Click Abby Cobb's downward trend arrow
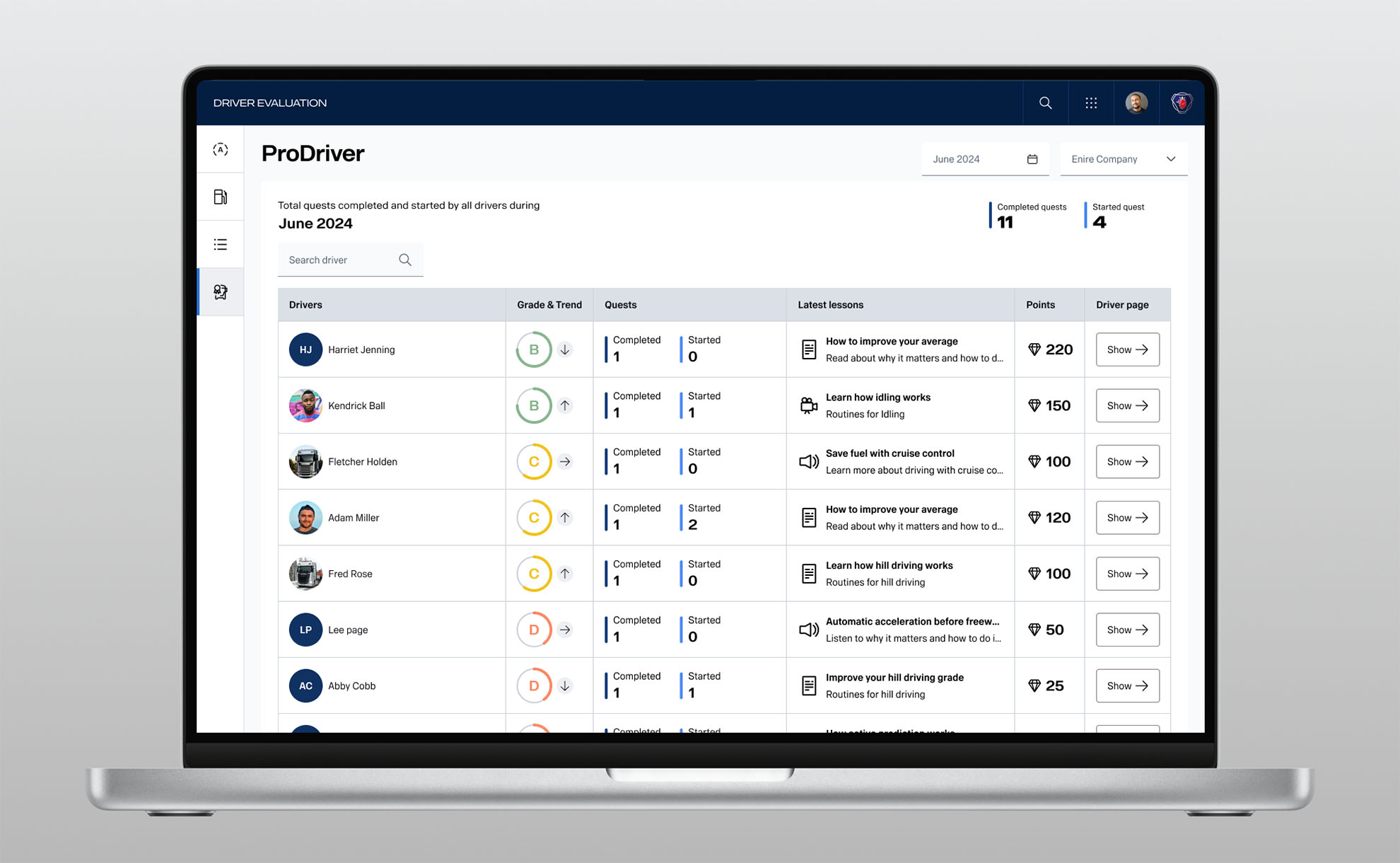The width and height of the screenshot is (1400, 863). [565, 685]
